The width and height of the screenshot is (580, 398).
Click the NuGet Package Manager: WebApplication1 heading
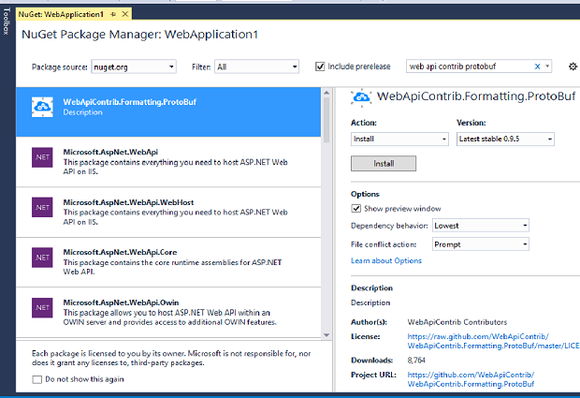[140, 34]
